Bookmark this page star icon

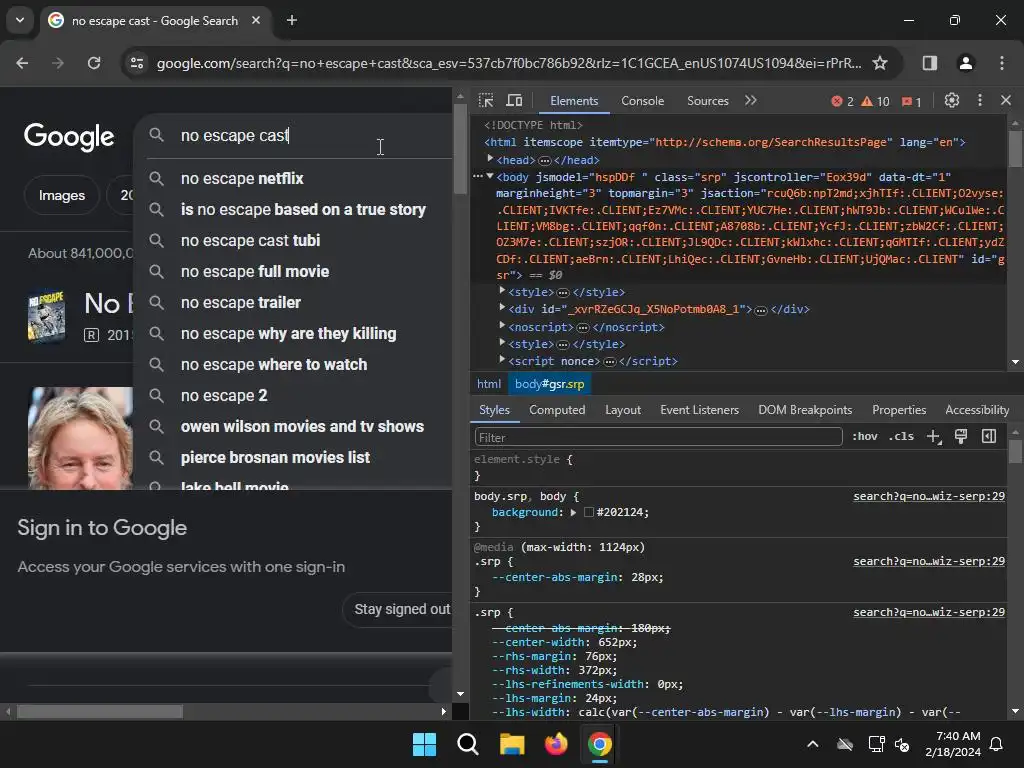880,63
